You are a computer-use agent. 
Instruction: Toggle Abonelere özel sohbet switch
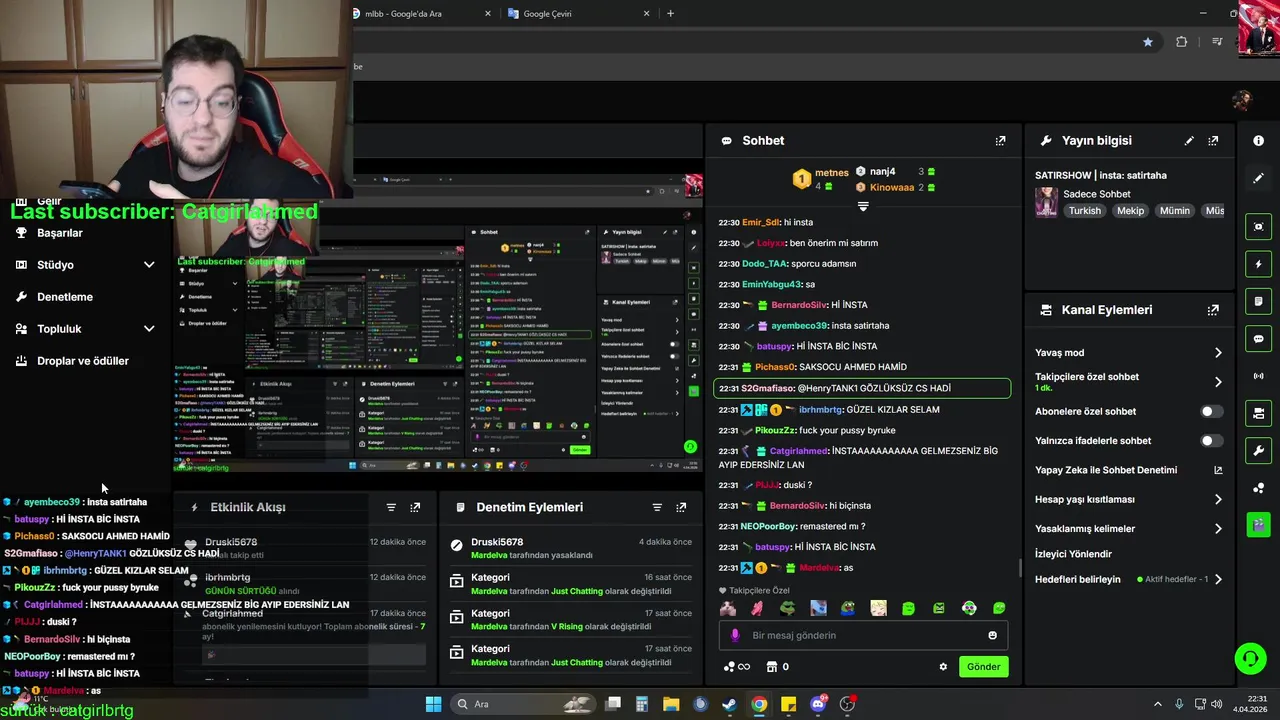tap(1211, 411)
